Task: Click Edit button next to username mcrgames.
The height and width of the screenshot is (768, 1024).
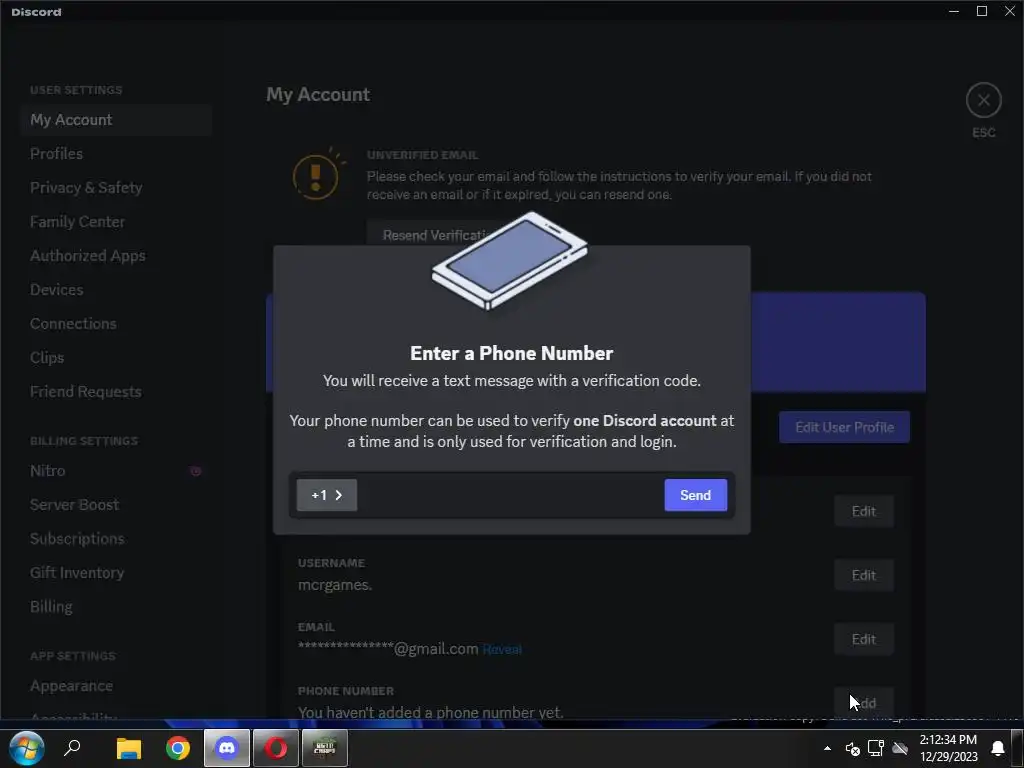Action: pos(863,575)
